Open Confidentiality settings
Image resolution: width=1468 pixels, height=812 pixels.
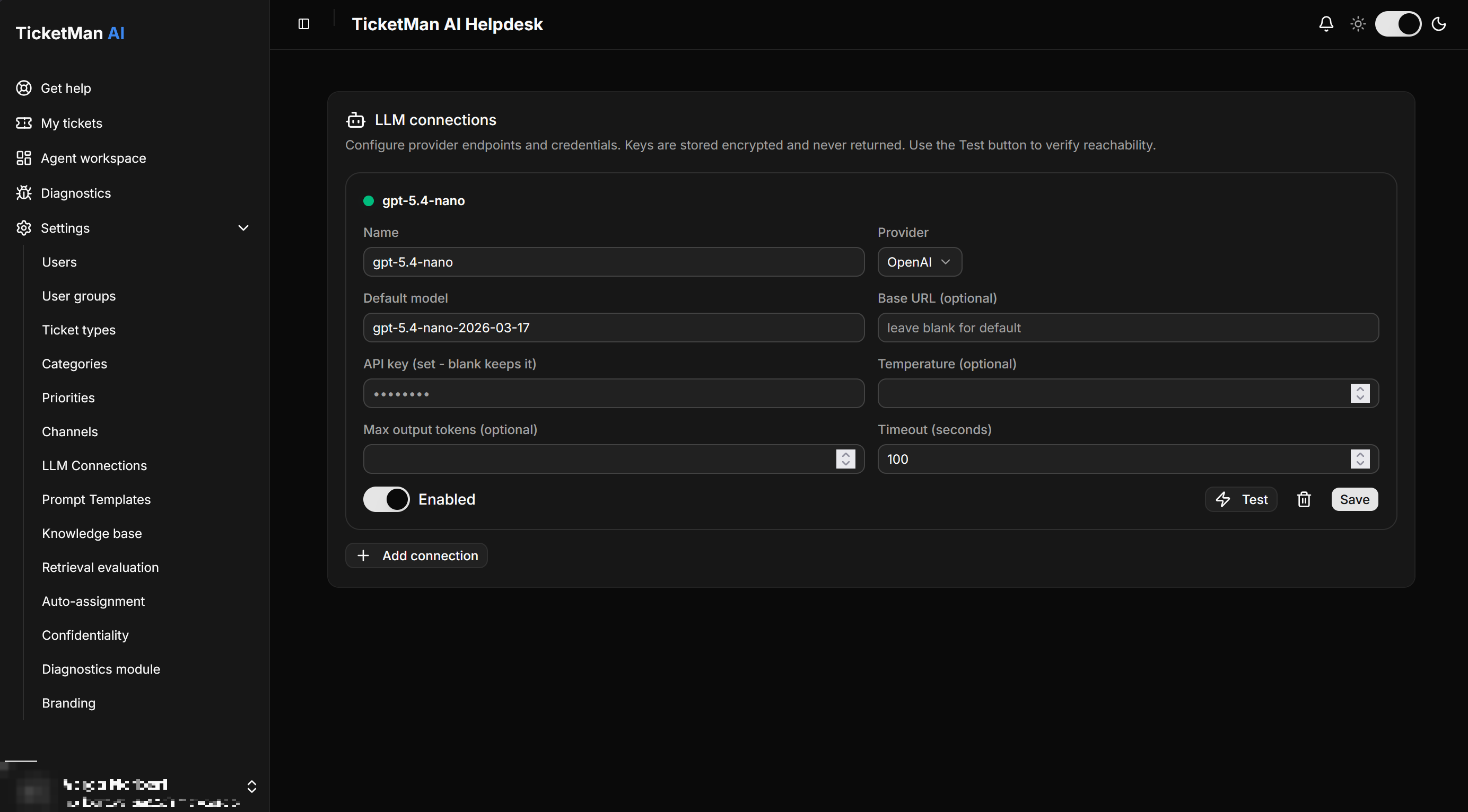click(x=85, y=635)
